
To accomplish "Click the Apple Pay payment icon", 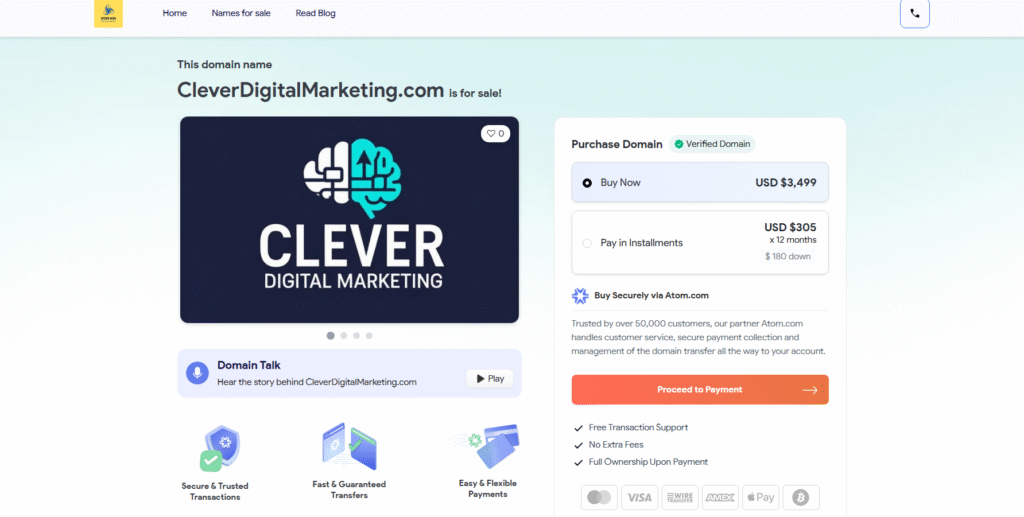I will (760, 497).
